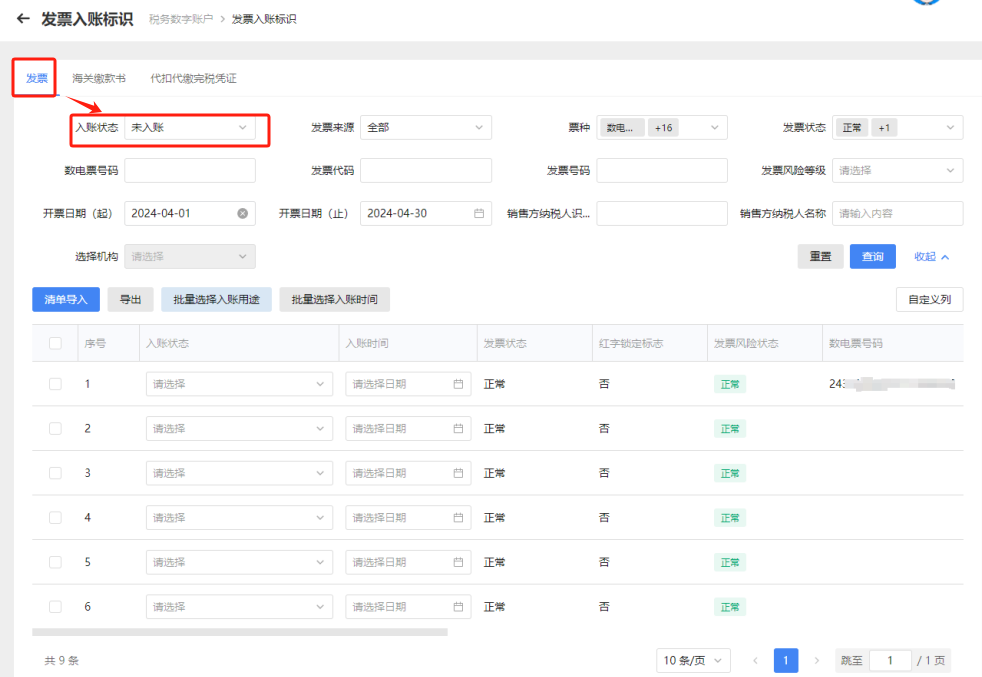Open the user avatar icon at top right

tap(926, 5)
